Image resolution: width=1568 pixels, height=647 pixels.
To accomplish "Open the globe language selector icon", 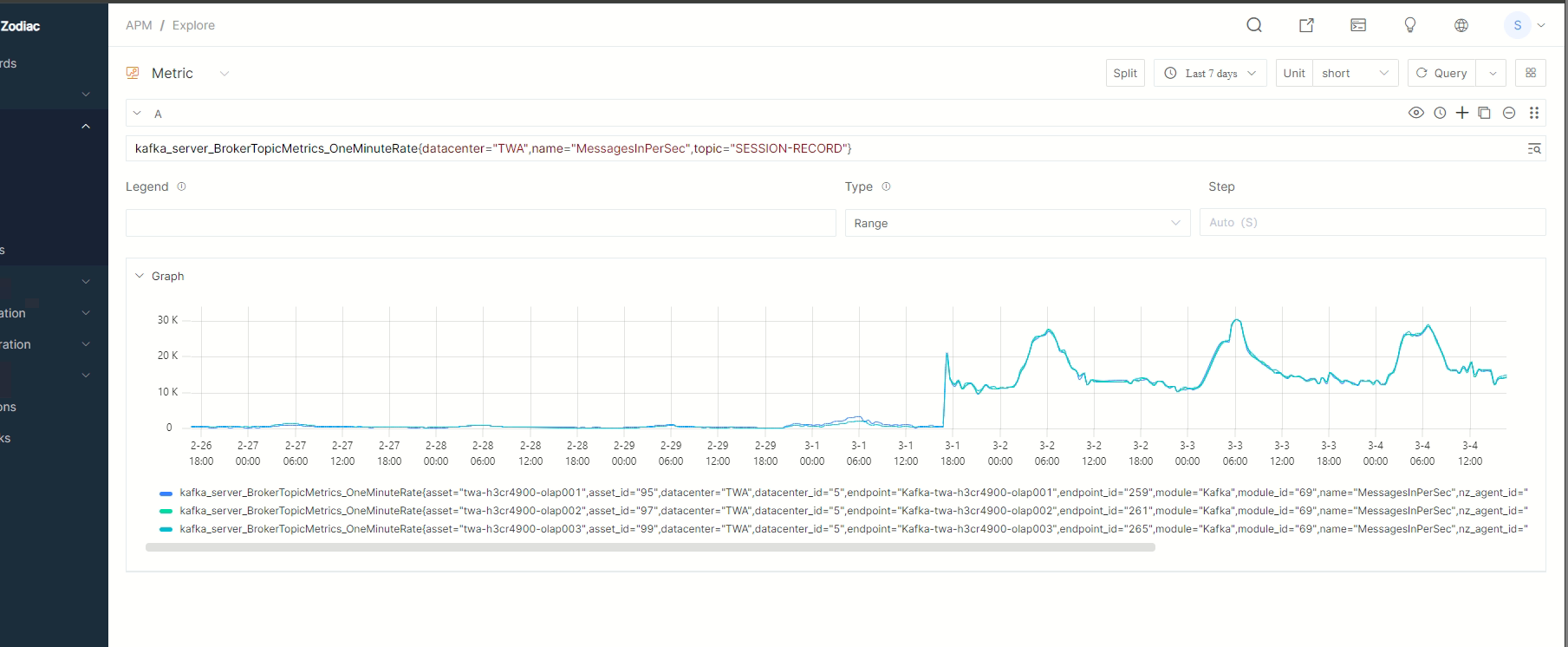I will point(1461,25).
